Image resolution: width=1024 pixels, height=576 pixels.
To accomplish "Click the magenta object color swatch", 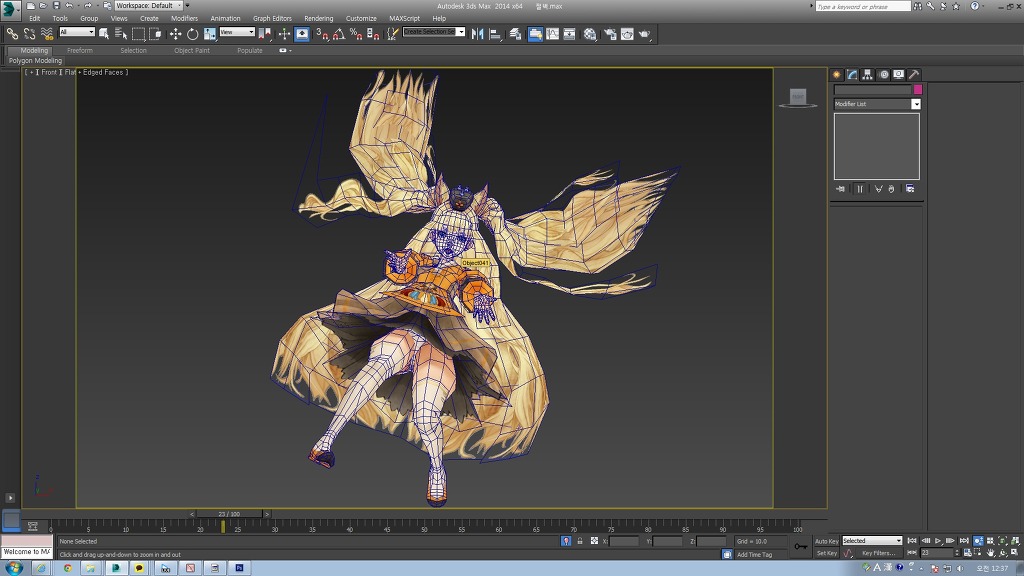I will [x=918, y=89].
